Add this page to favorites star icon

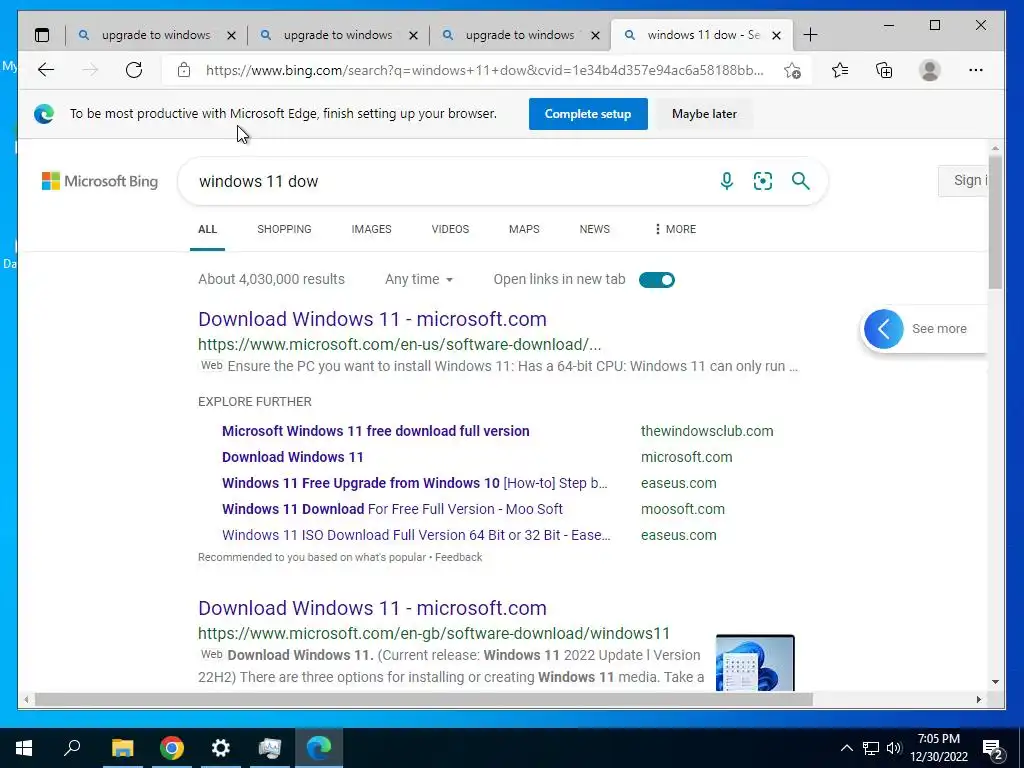(792, 70)
